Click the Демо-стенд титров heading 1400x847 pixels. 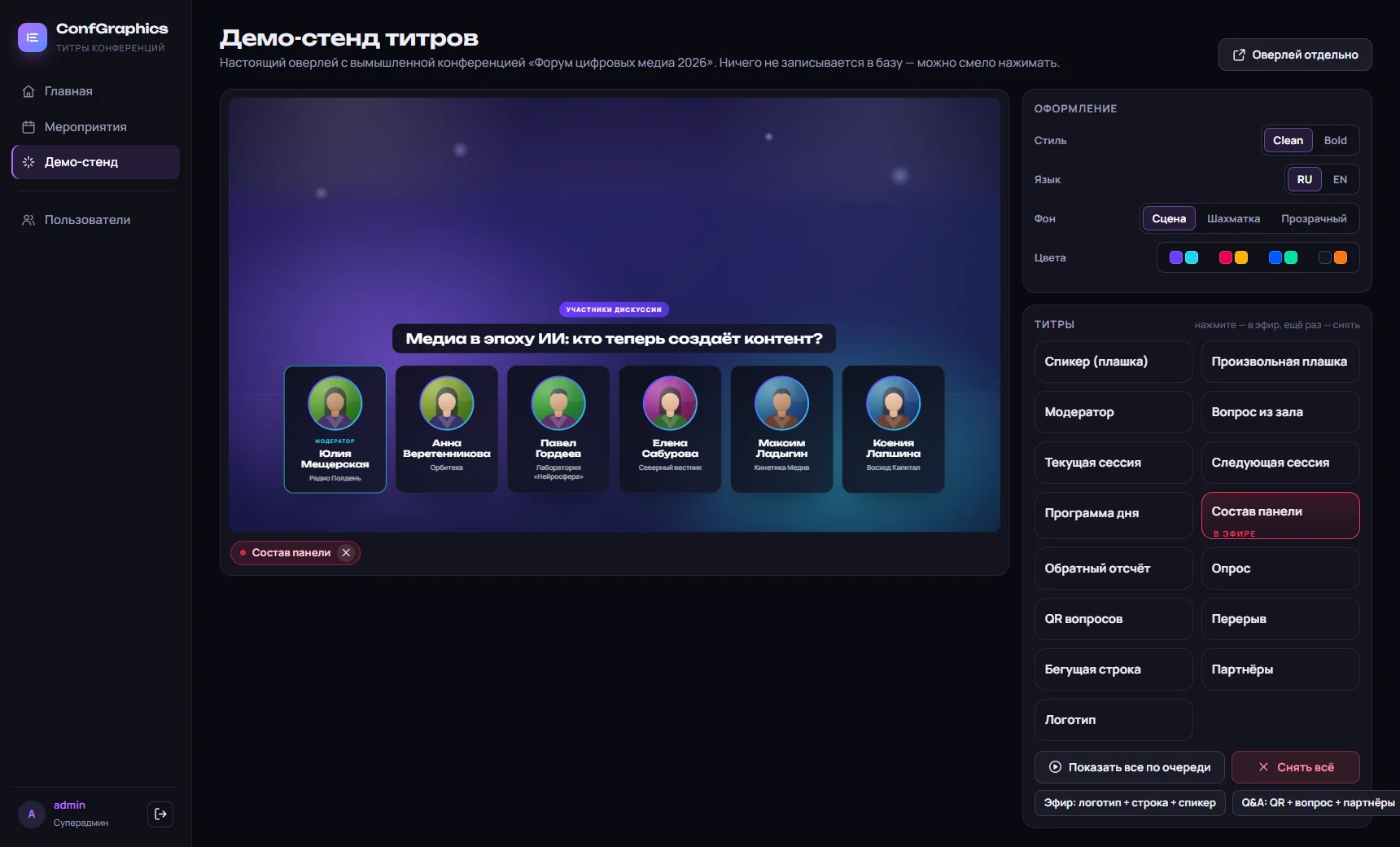(x=349, y=38)
